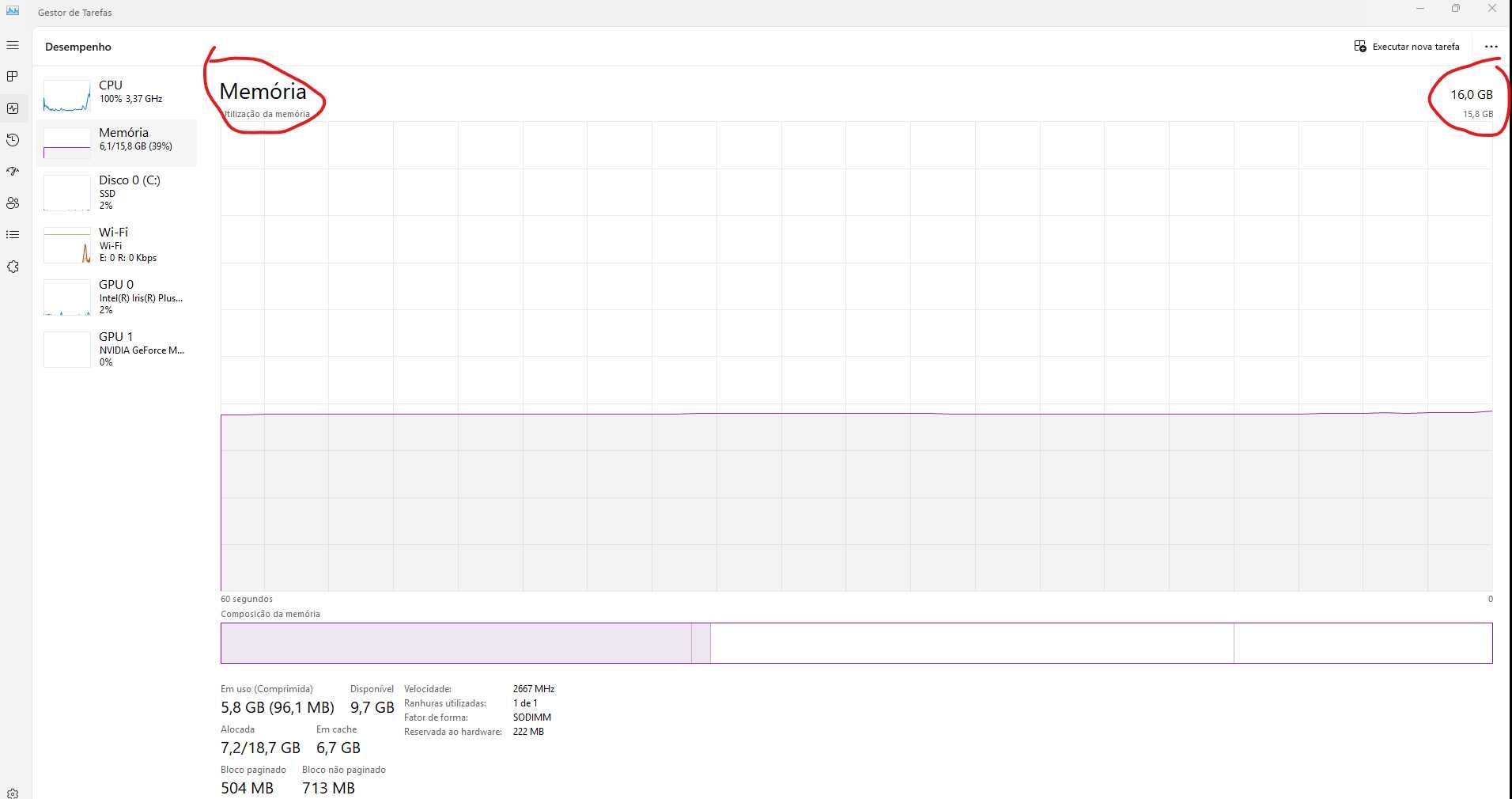This screenshot has width=1512, height=799.
Task: Click the Task Manager title bar icon
Action: 13,11
